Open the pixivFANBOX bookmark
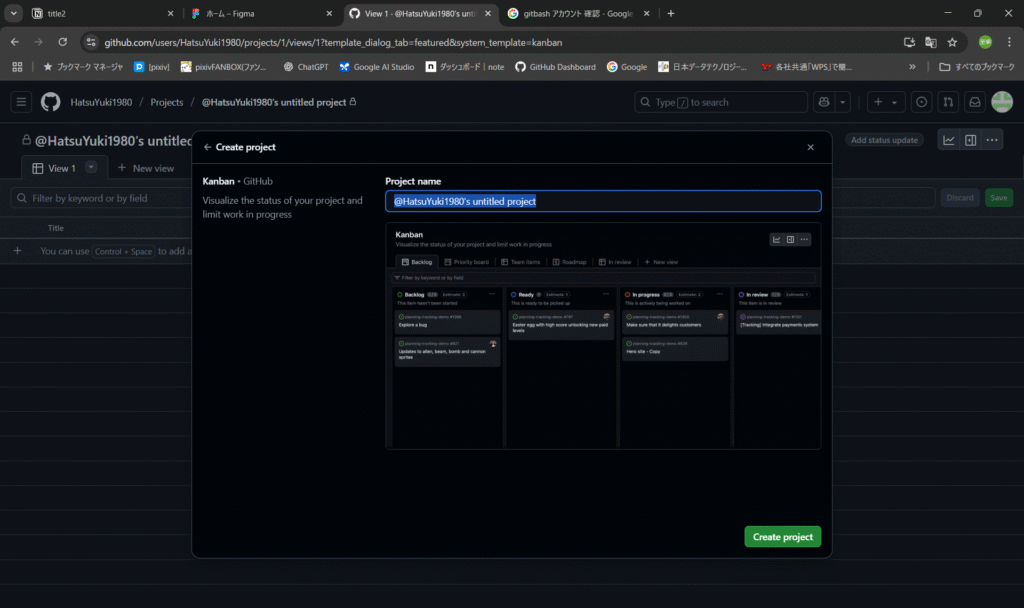Image resolution: width=1024 pixels, height=608 pixels. 224,67
